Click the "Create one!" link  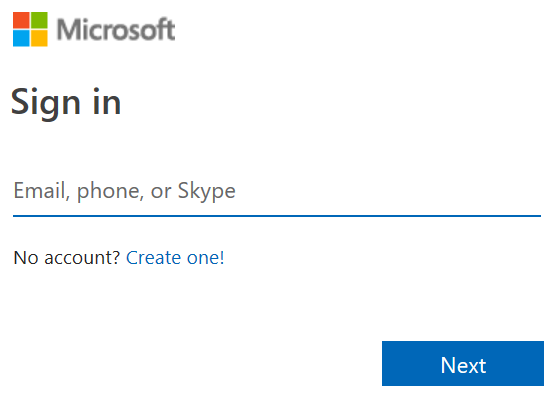click(x=175, y=258)
